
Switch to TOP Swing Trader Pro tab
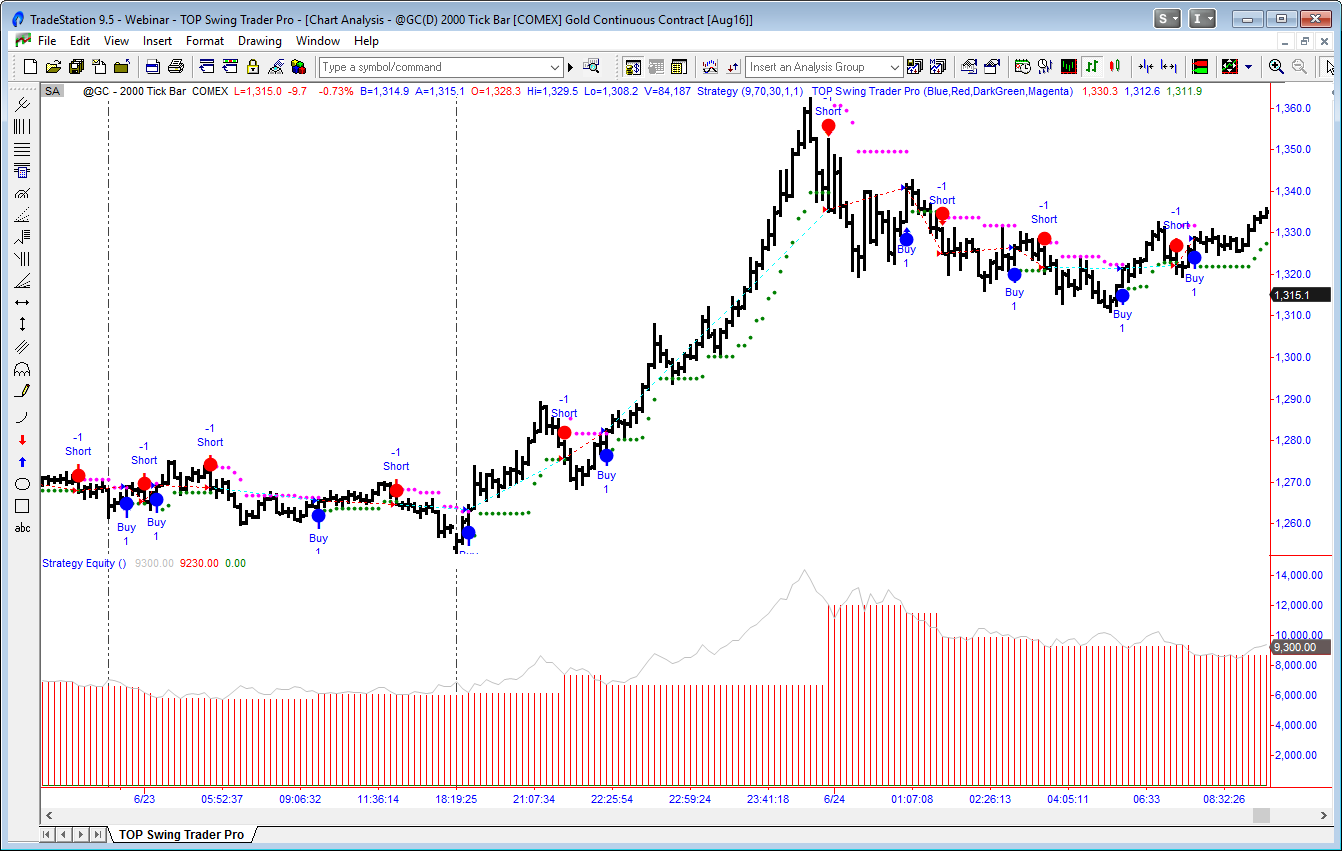click(181, 834)
